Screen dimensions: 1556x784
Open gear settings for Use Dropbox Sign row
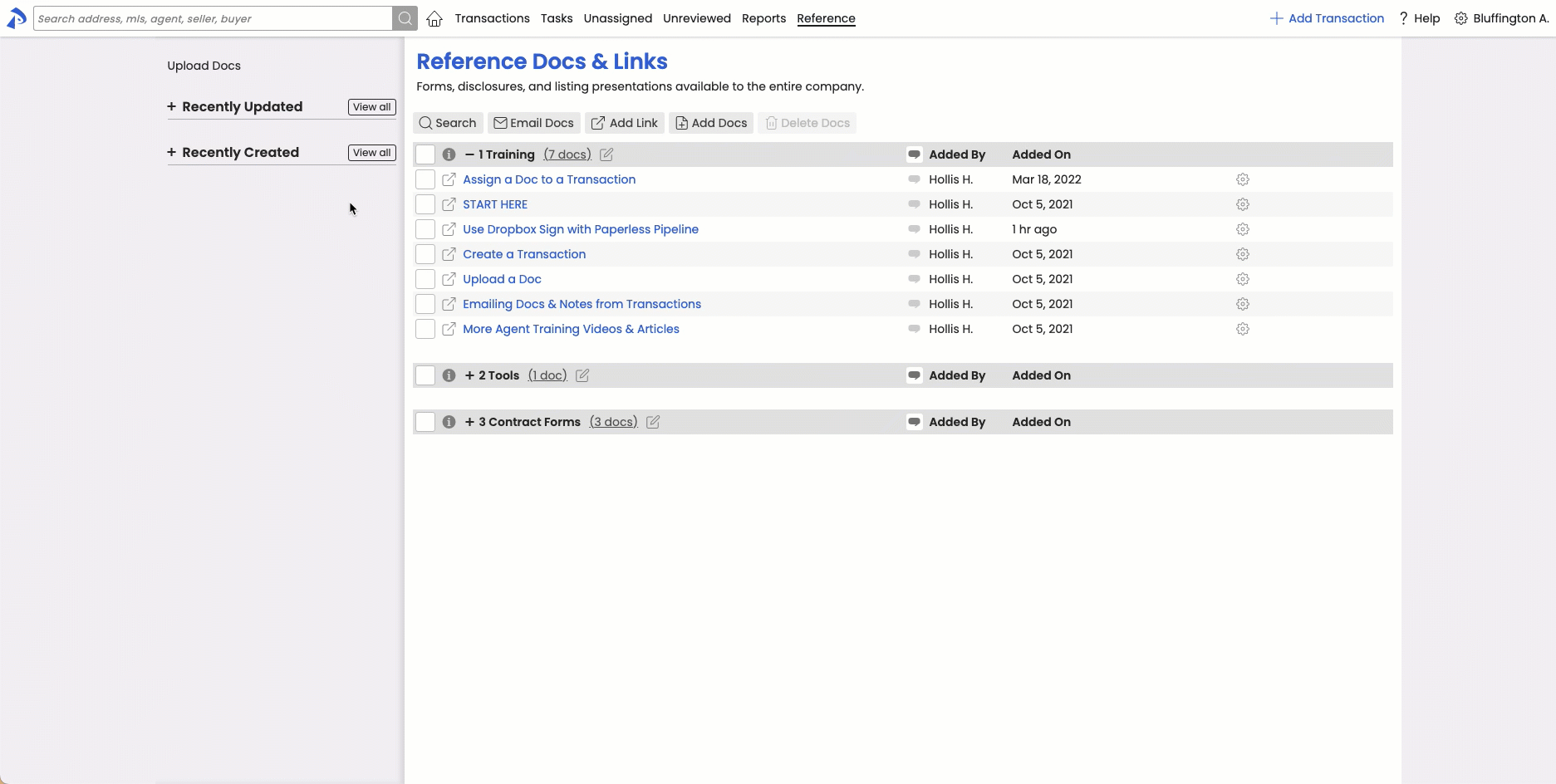(x=1243, y=229)
